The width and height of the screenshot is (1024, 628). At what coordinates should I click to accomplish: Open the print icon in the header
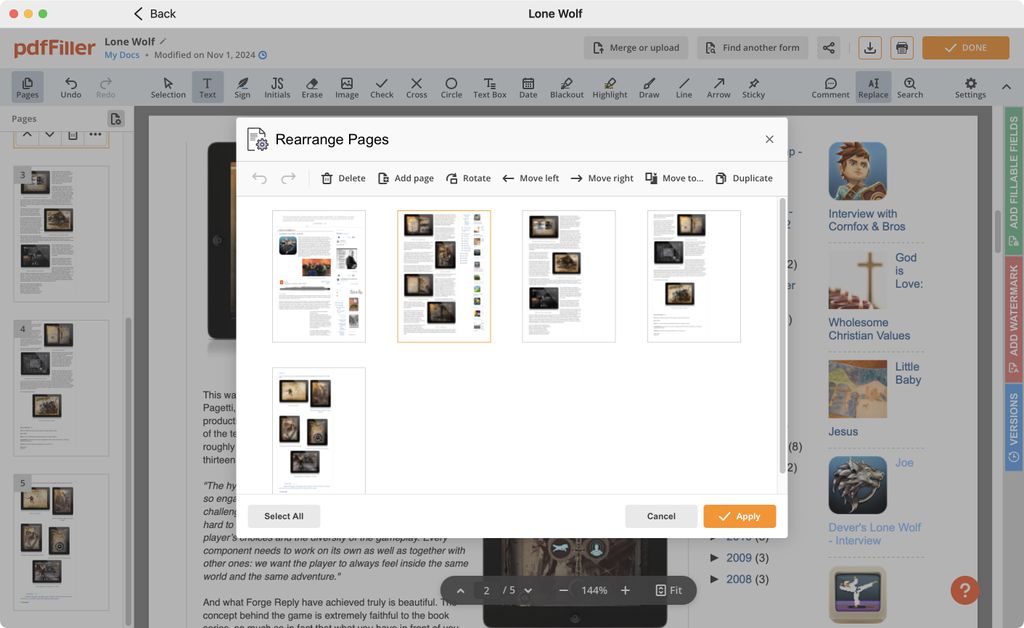pos(903,47)
